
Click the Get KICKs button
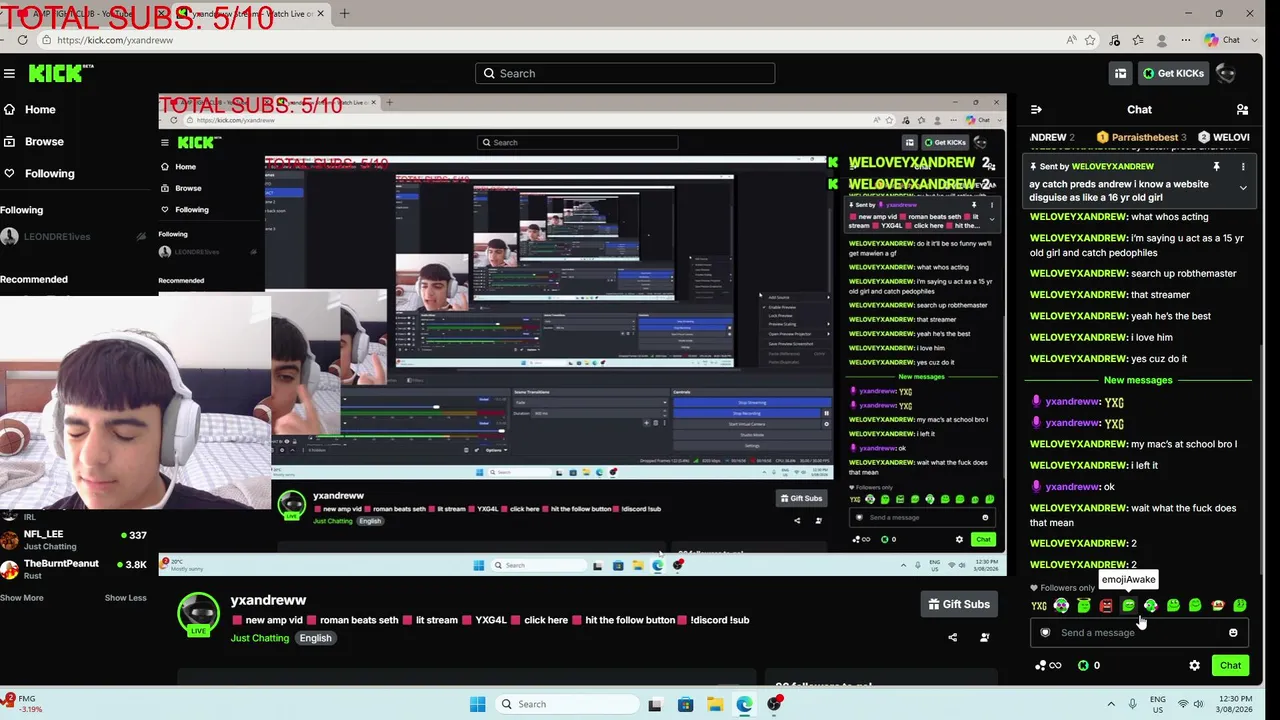click(1173, 73)
